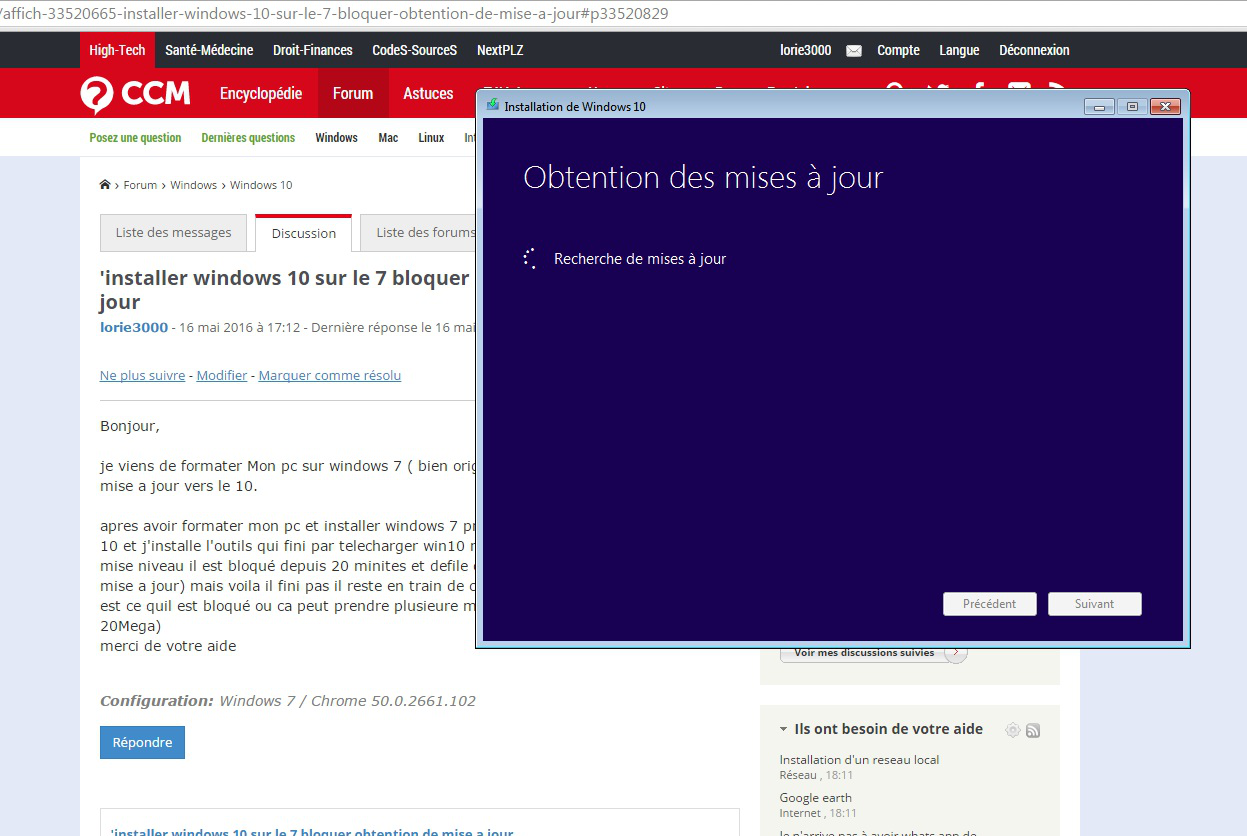The image size is (1247, 836).
Task: Maximize the Windows 10 installation window
Action: pyautogui.click(x=1132, y=106)
